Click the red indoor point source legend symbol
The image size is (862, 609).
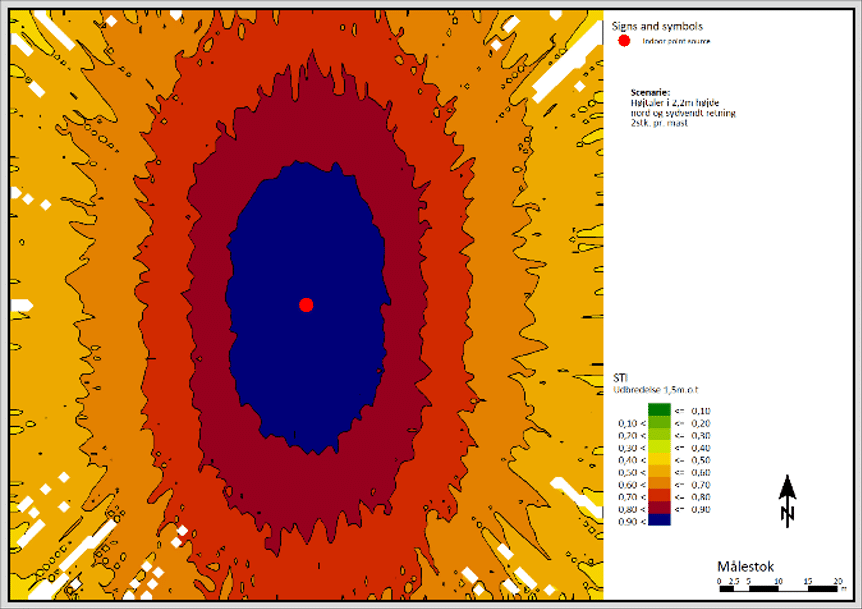[x=624, y=41]
